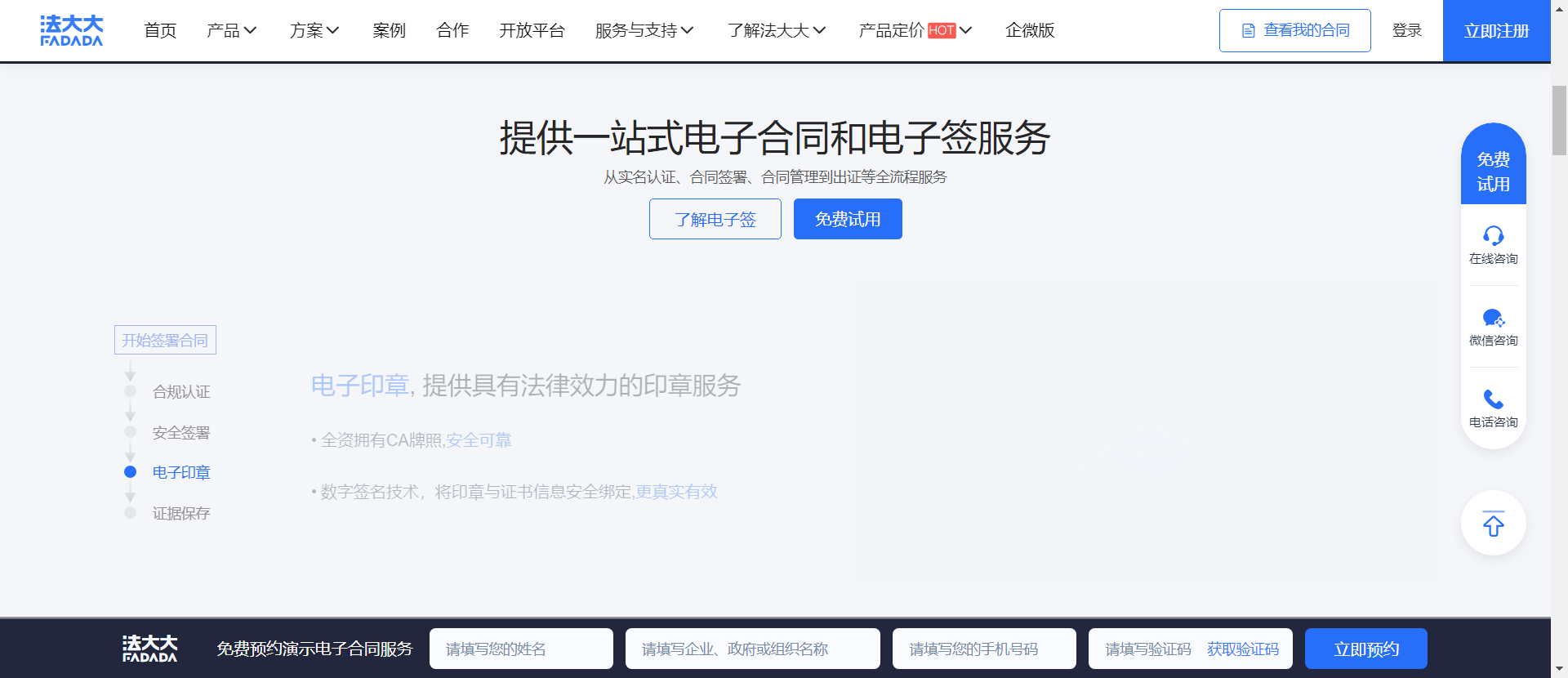Click the HOT badge beside 产品定价
The height and width of the screenshot is (678, 1568).
(x=942, y=30)
